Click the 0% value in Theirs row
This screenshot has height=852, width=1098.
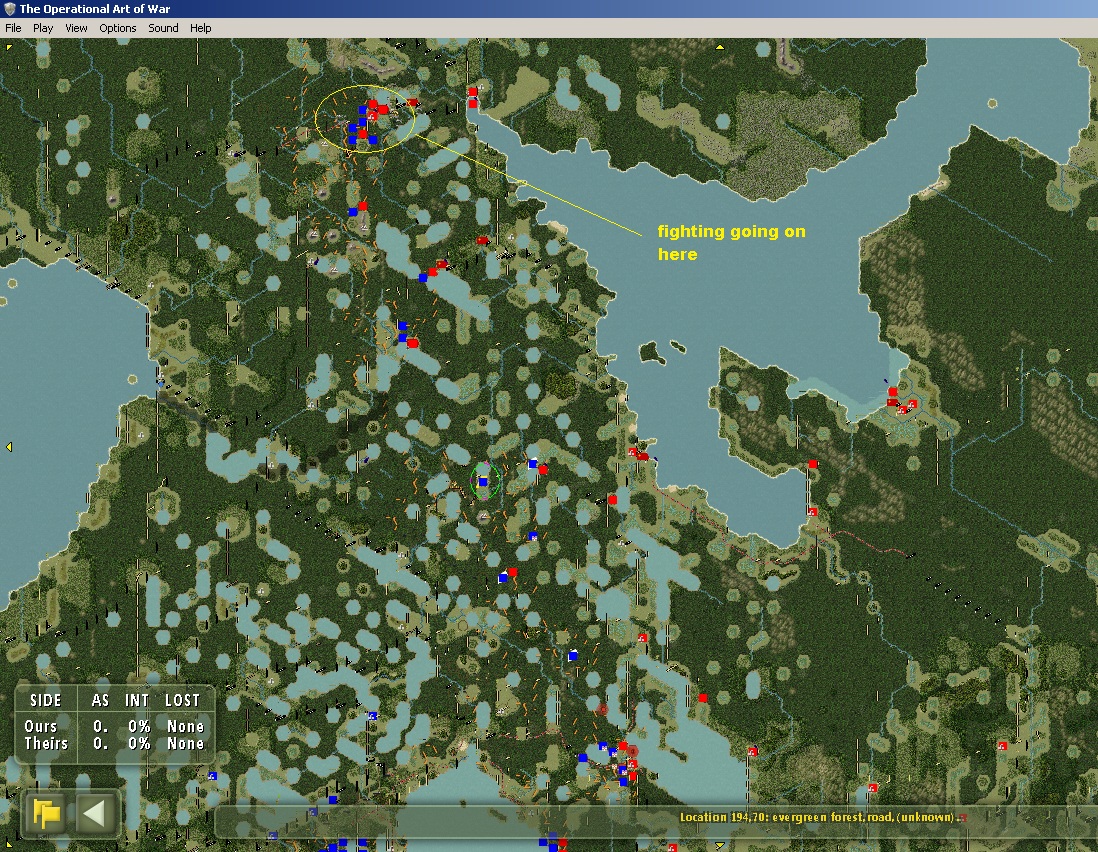(x=139, y=743)
